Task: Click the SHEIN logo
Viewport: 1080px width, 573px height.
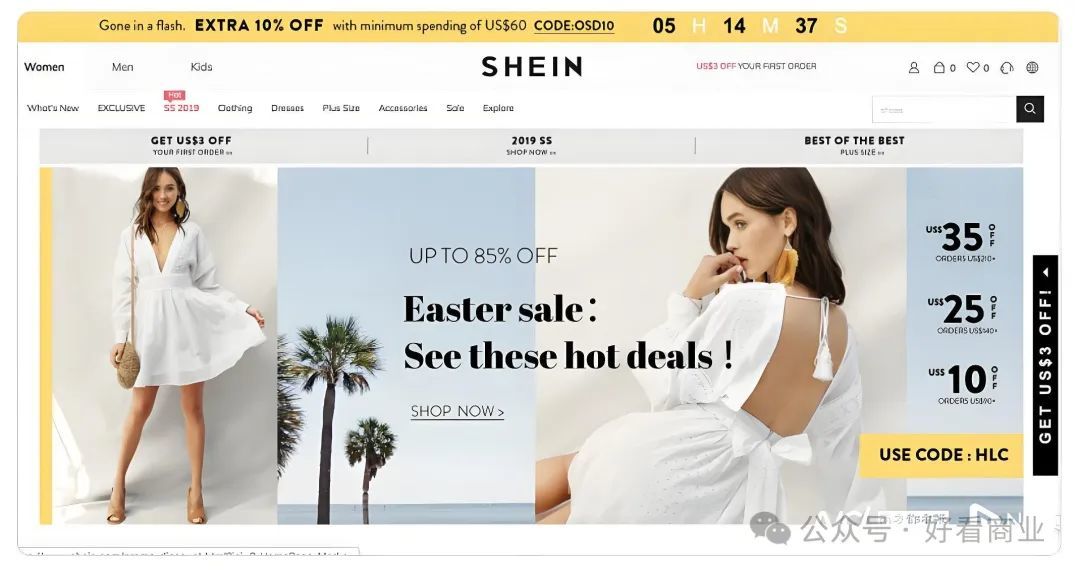Action: pos(532,67)
